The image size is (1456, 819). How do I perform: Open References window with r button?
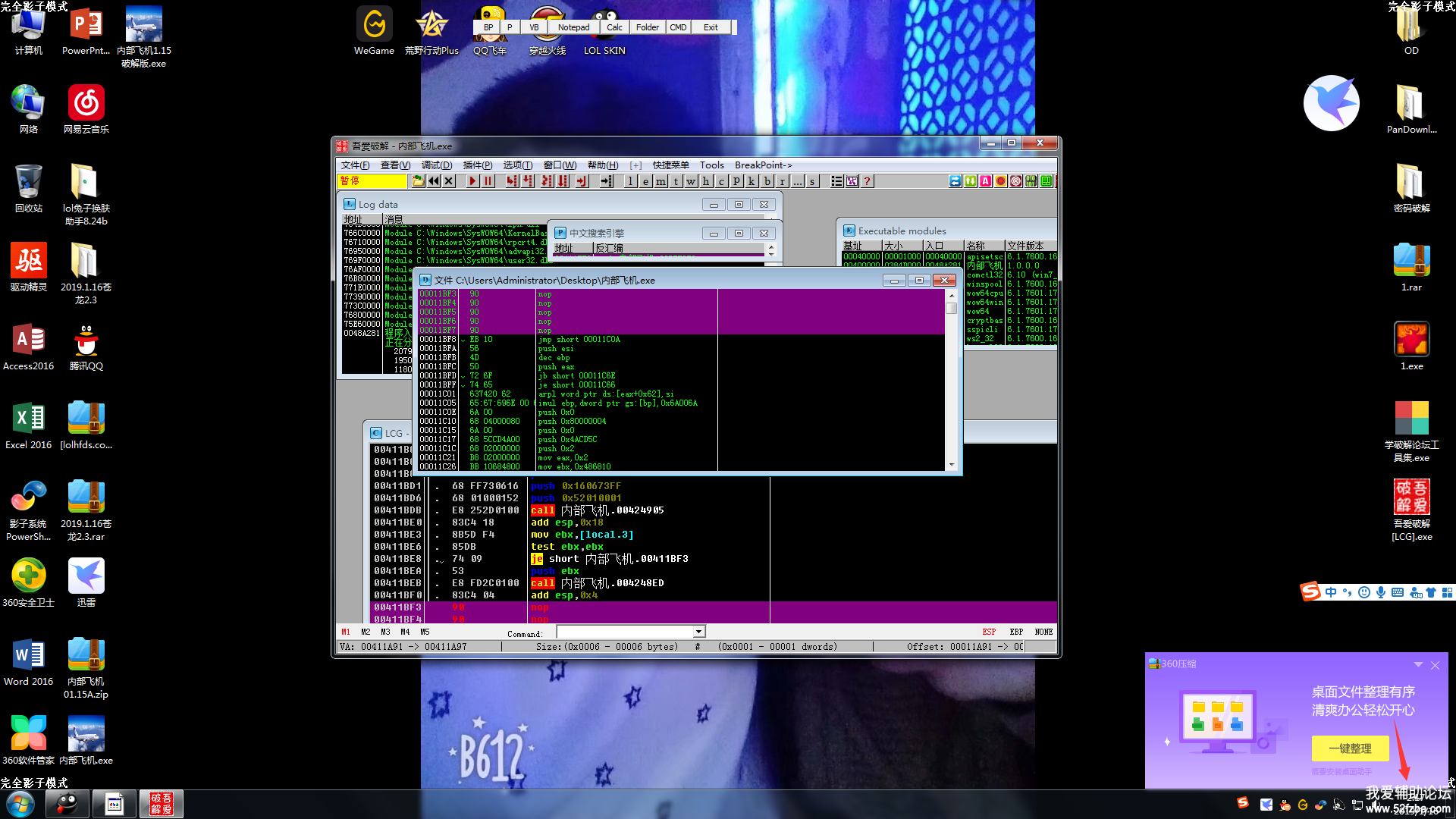point(782,181)
